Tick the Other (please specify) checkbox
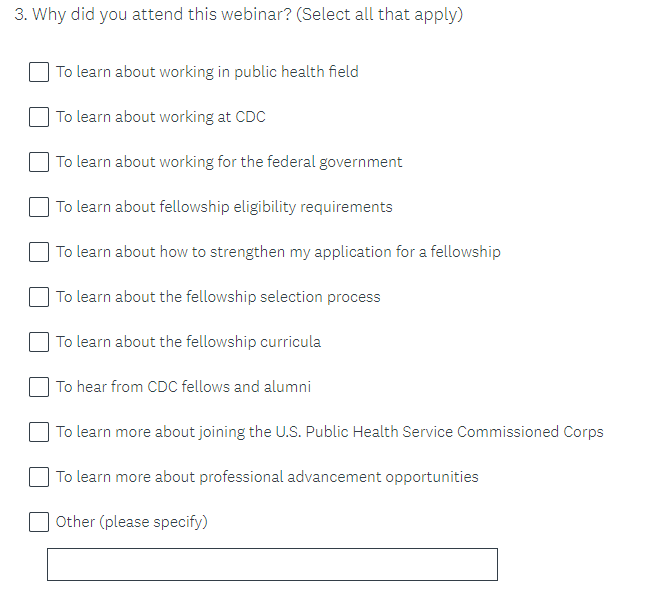The image size is (663, 605). (x=39, y=522)
